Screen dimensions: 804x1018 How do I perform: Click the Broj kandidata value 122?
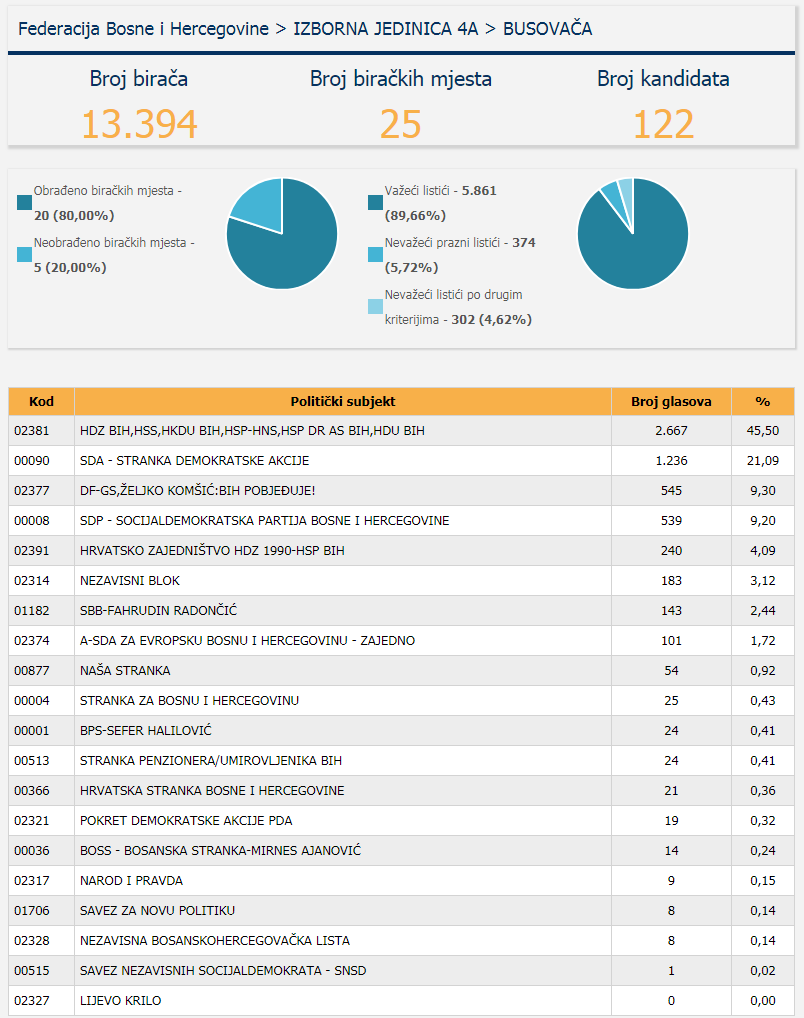pyautogui.click(x=663, y=124)
